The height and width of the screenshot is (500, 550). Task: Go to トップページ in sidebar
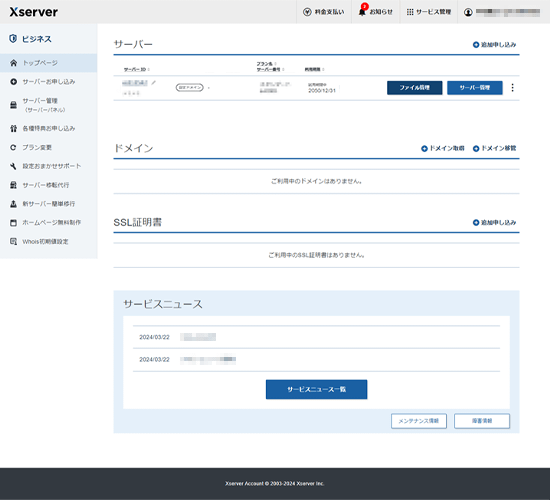click(x=48, y=63)
